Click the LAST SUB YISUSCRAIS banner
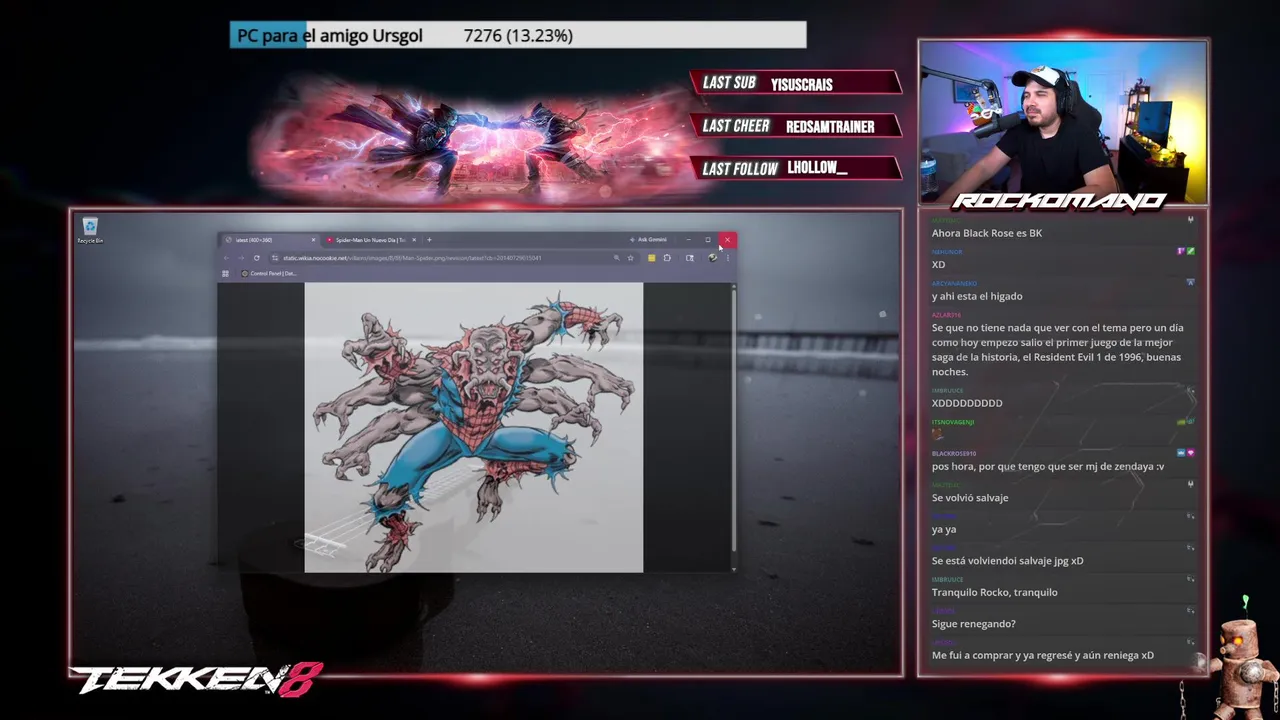This screenshot has height=720, width=1280. 796,83
